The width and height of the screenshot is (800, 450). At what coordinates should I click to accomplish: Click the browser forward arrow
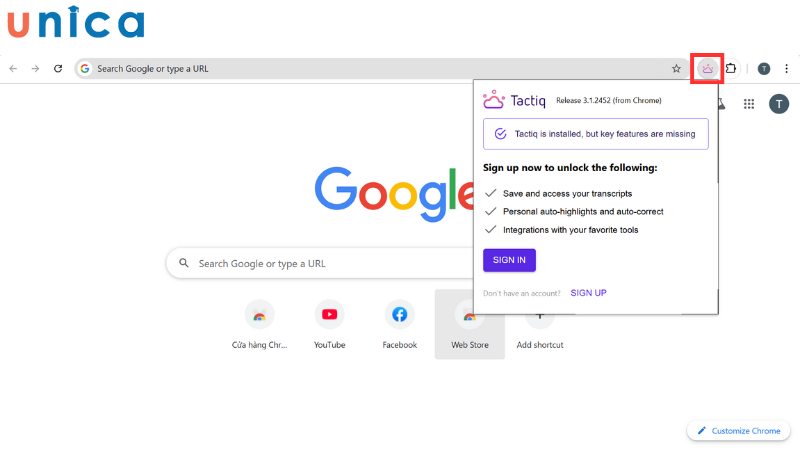(35, 68)
